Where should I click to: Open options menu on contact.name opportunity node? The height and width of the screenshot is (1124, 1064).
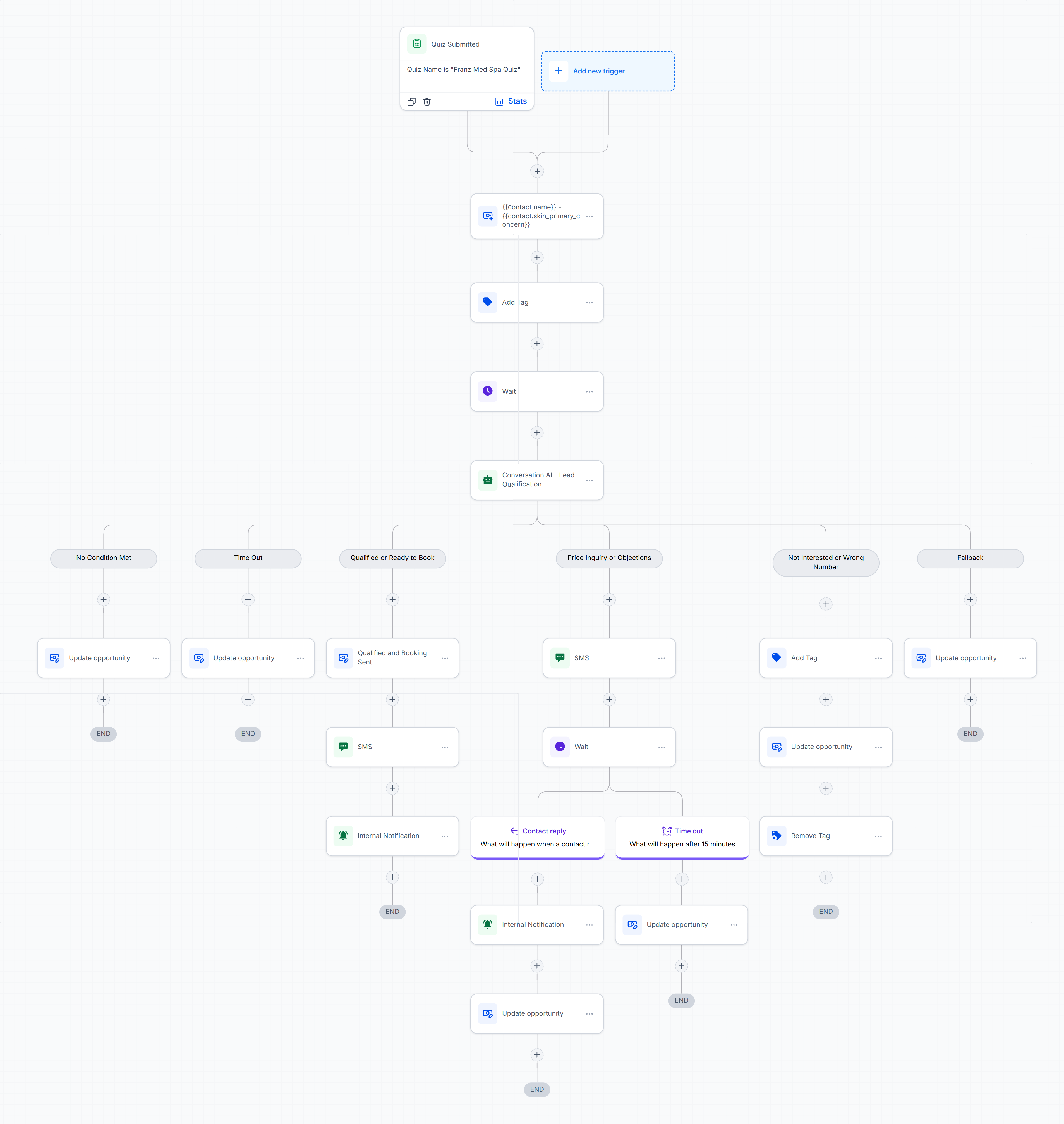[x=589, y=217]
